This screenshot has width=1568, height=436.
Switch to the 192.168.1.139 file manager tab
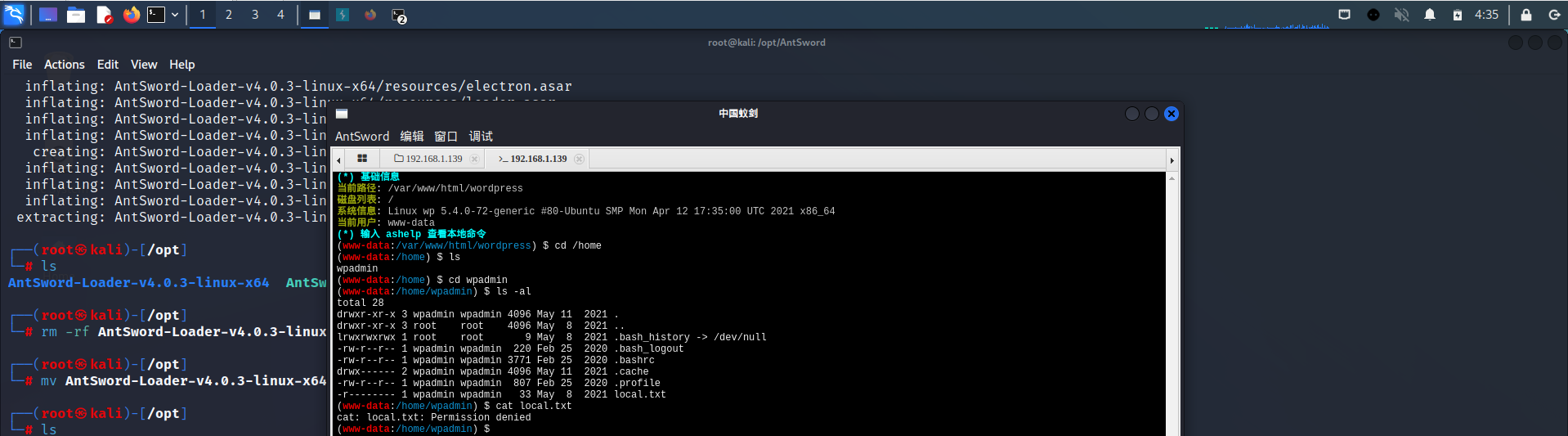point(428,159)
